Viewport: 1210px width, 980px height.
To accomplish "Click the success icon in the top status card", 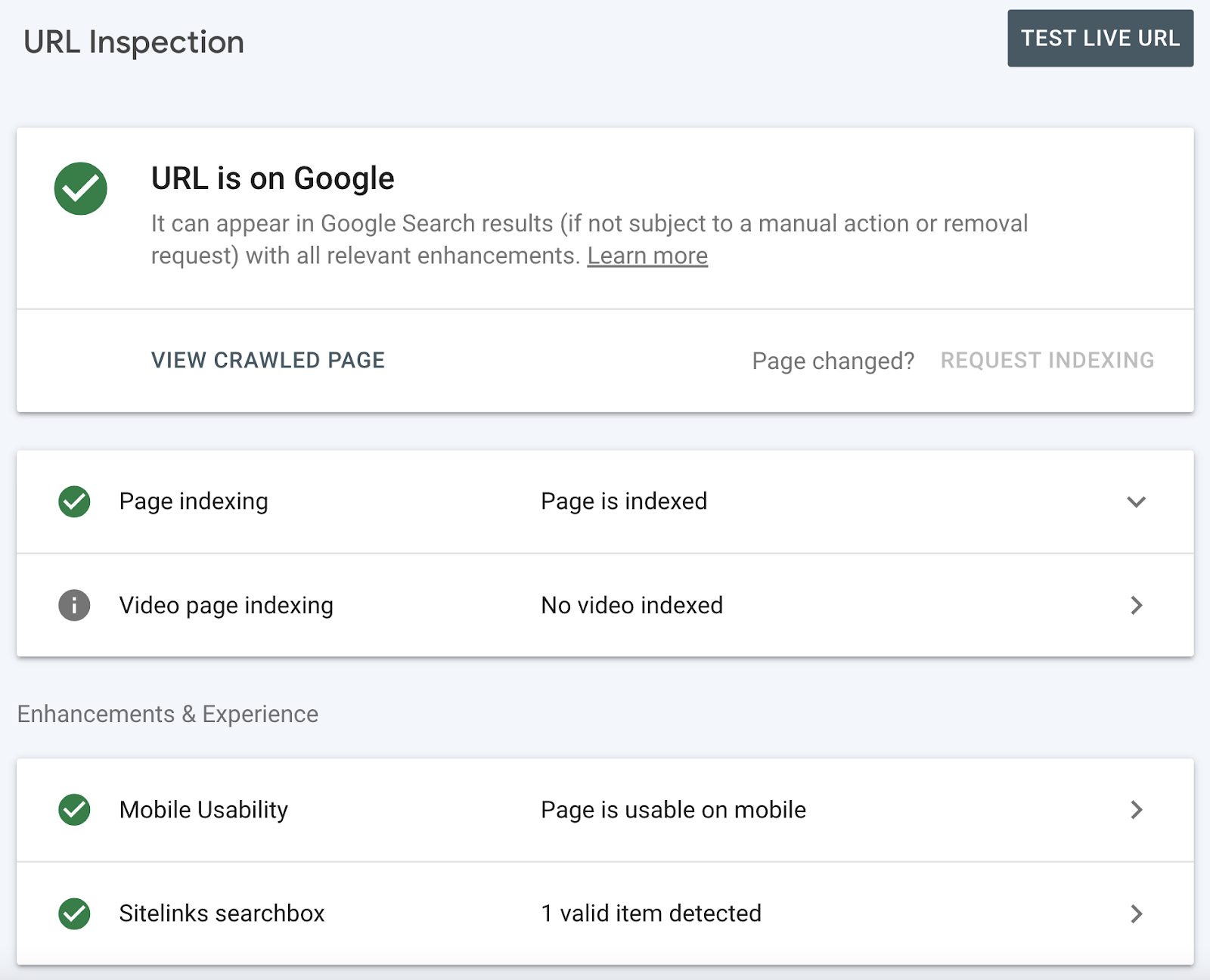I will point(80,188).
